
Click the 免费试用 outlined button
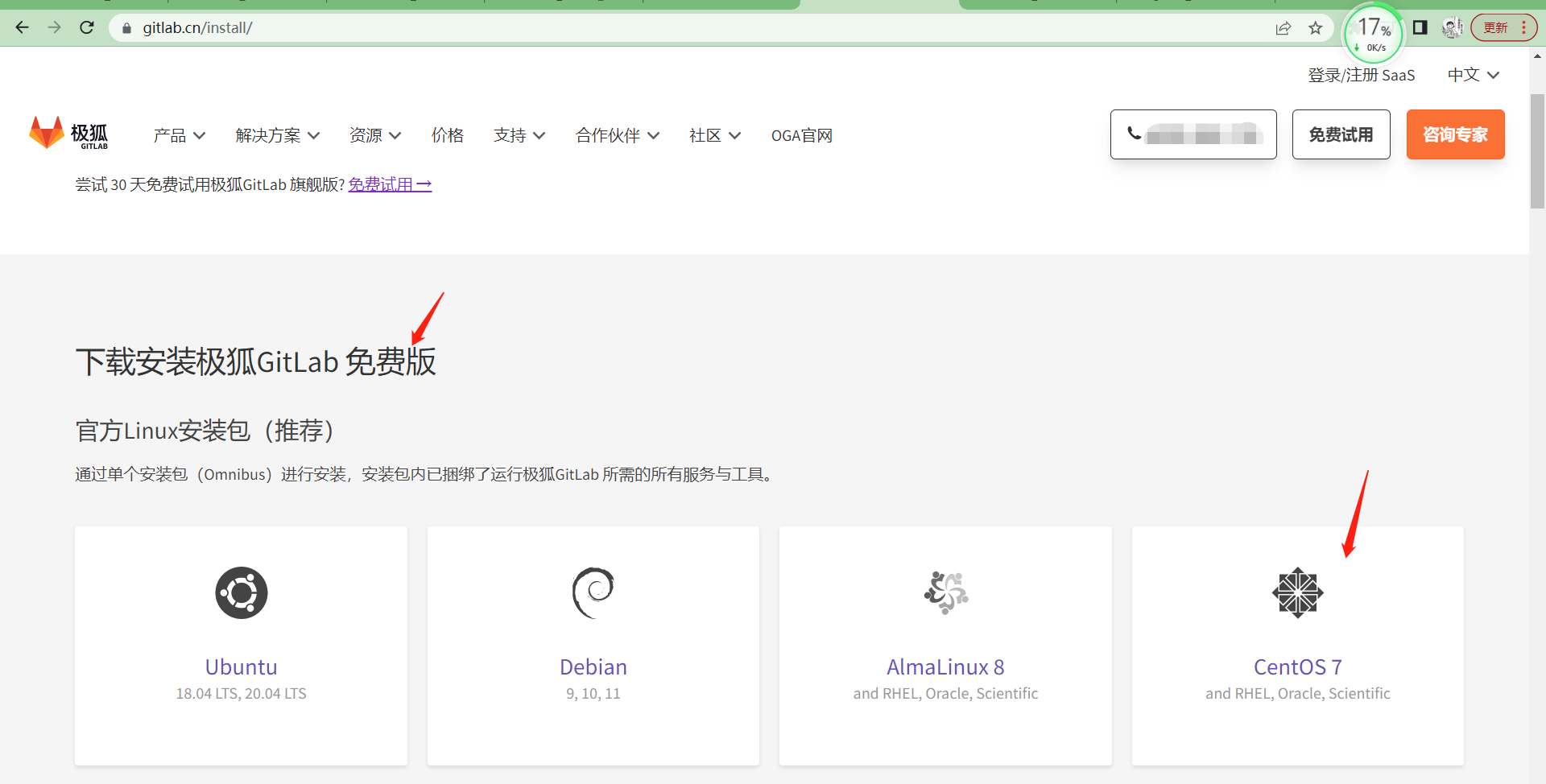1341,134
